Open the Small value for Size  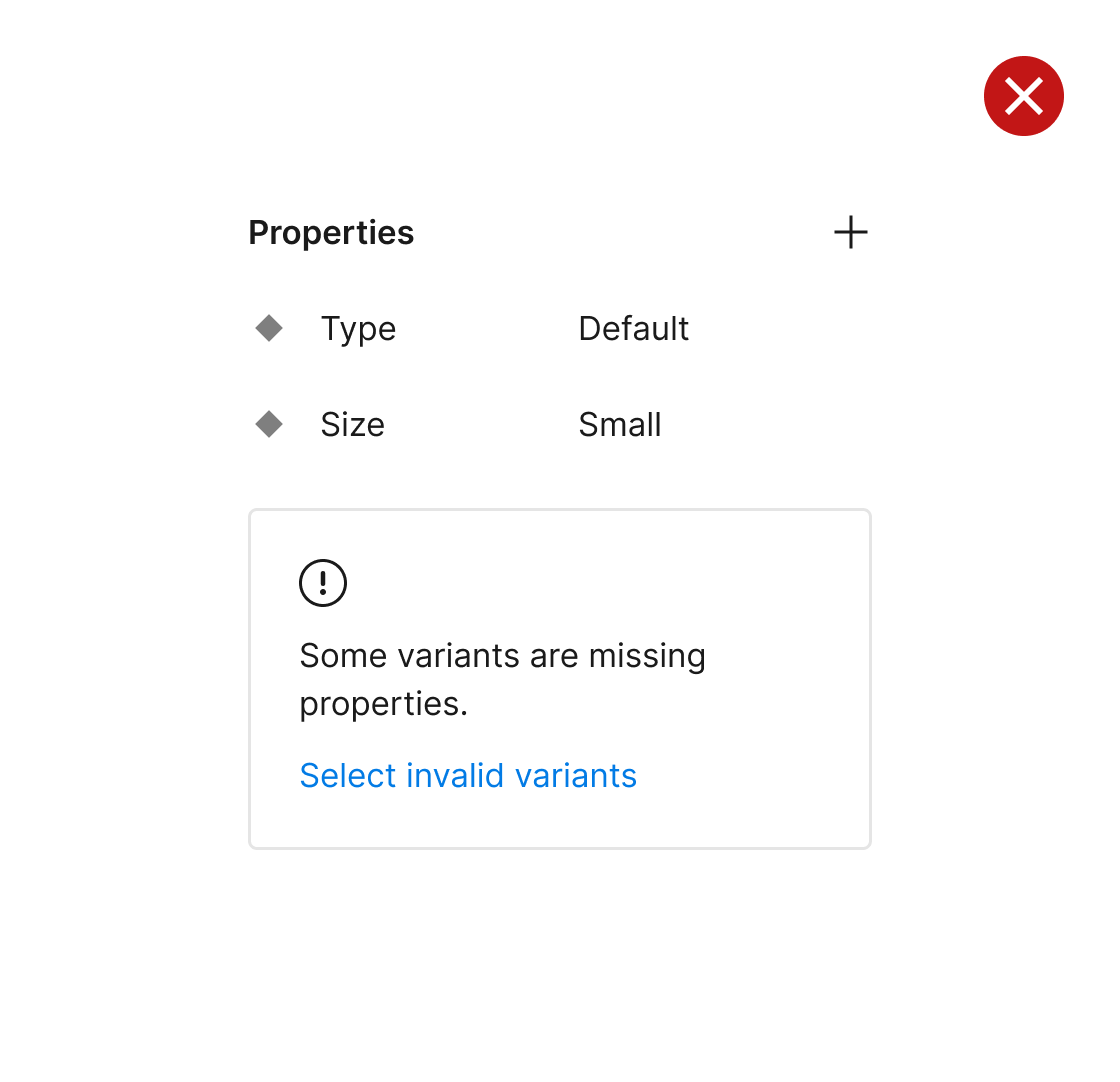tap(619, 425)
